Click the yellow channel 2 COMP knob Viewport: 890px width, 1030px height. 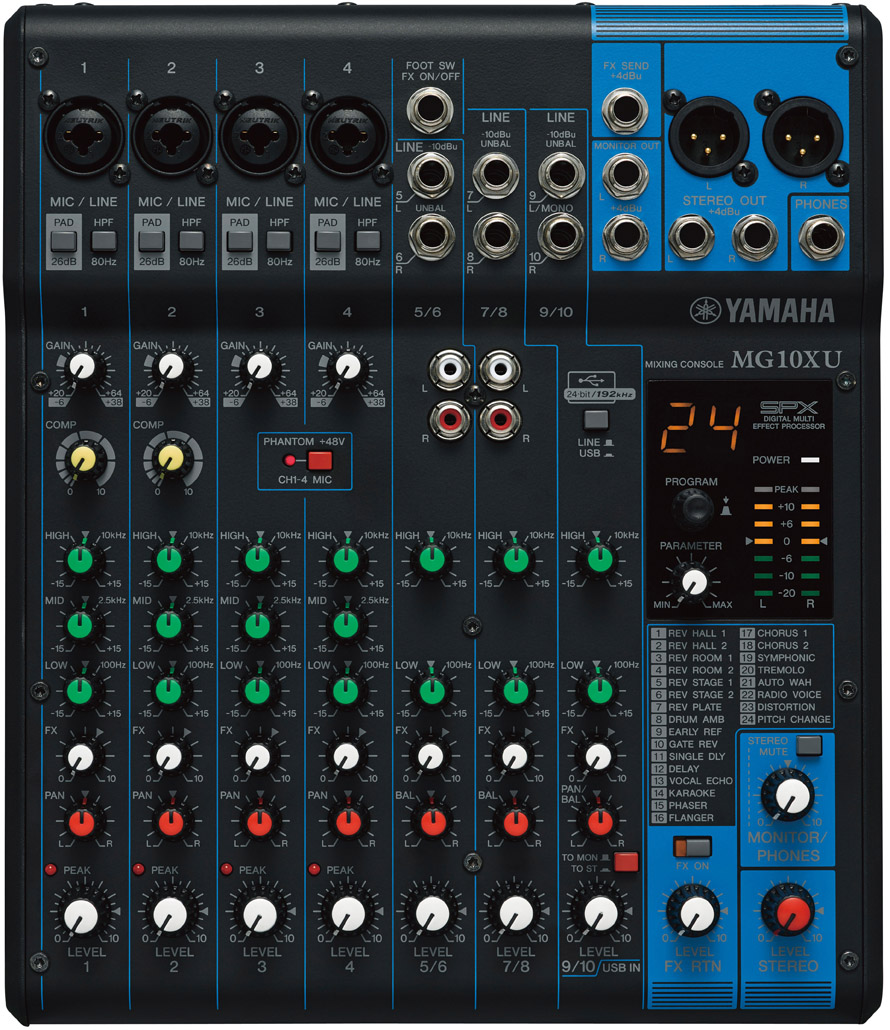(170, 457)
